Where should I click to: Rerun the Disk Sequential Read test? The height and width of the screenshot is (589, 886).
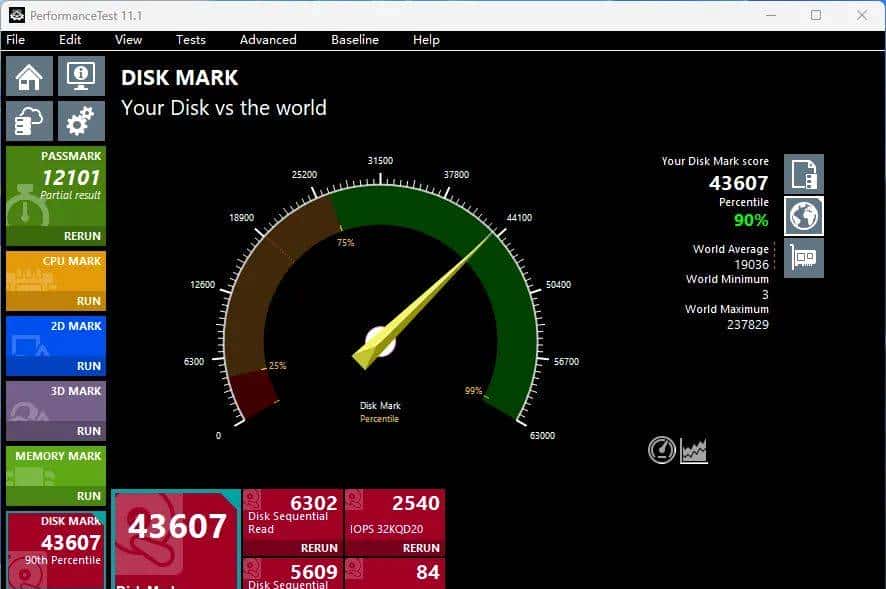(x=319, y=548)
